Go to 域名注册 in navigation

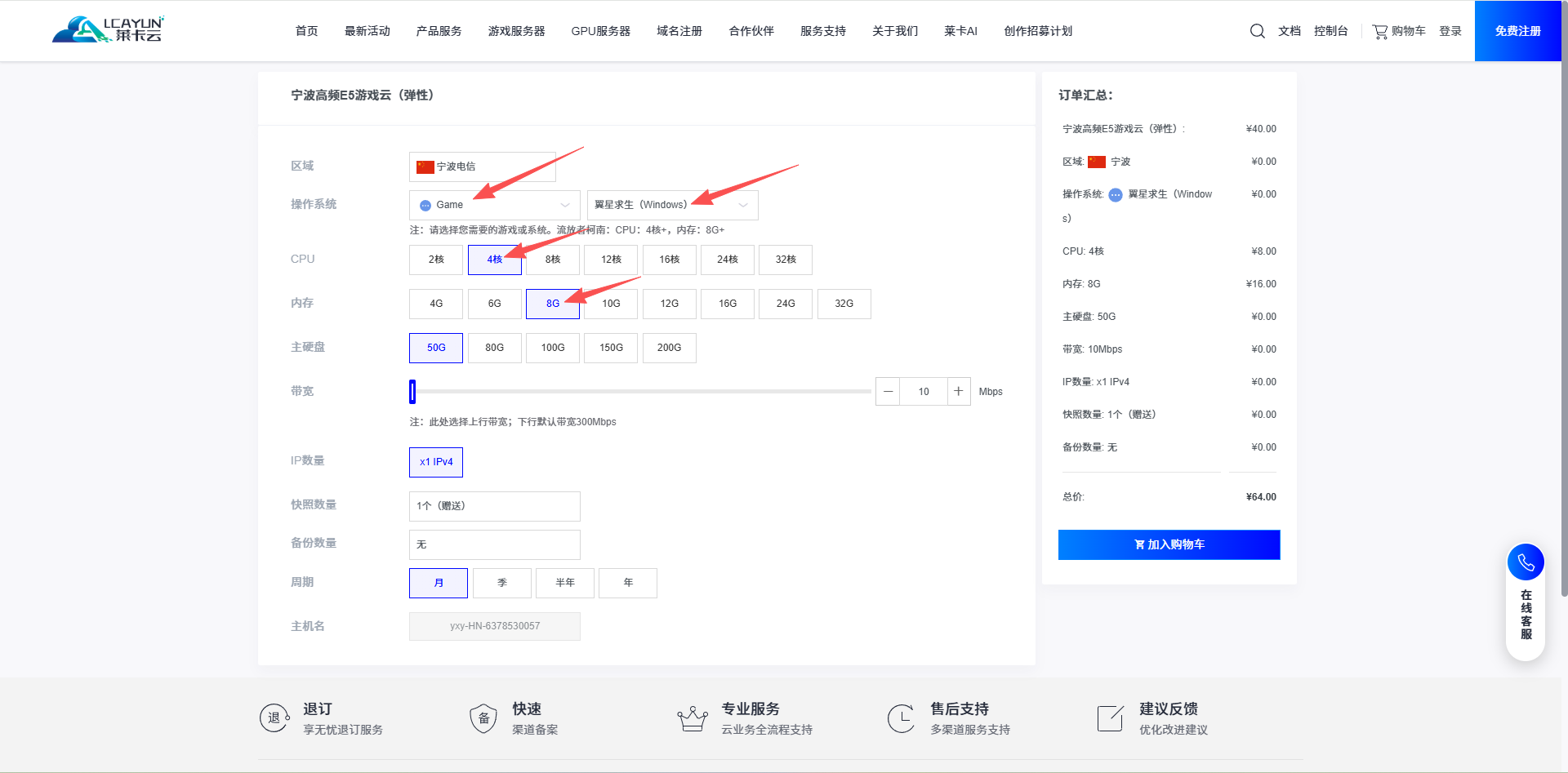click(679, 31)
